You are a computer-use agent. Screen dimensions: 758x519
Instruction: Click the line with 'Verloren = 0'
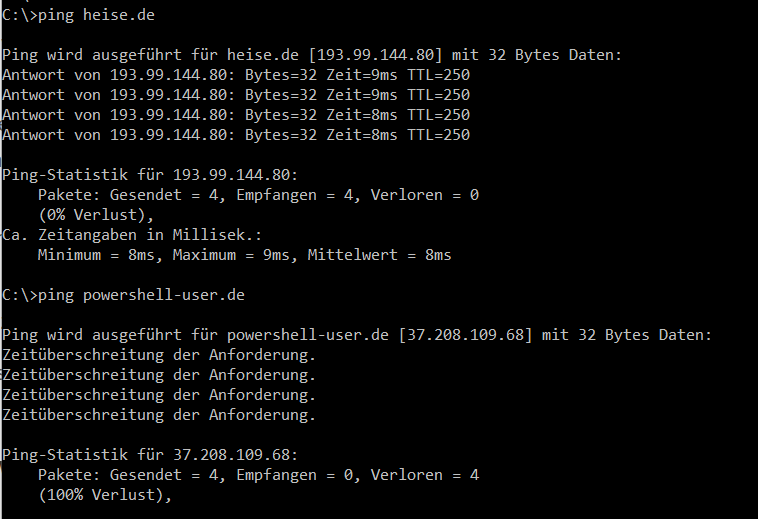[258, 195]
